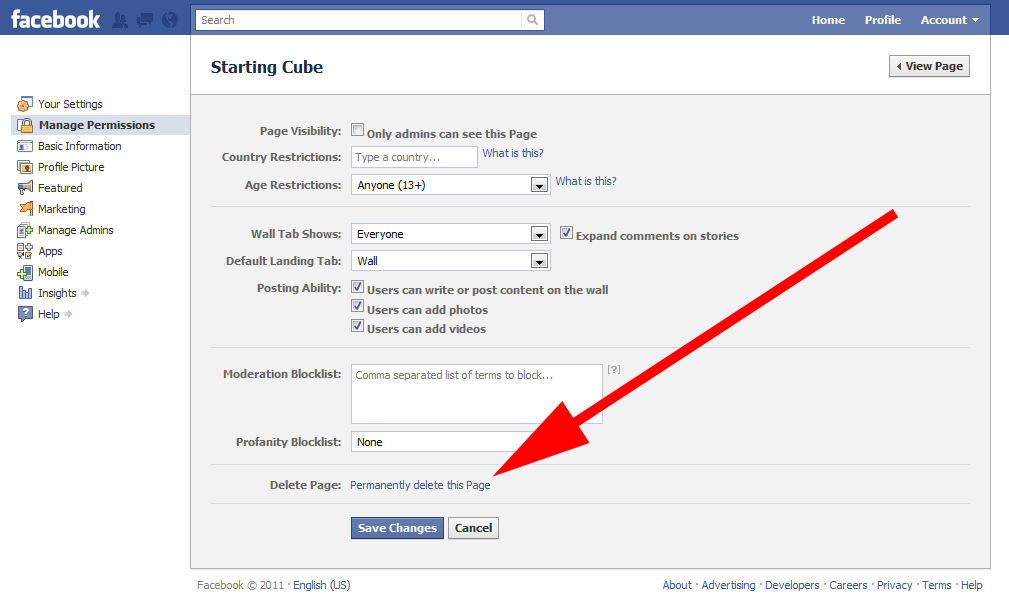The width and height of the screenshot is (1009, 605).
Task: Enable Only admins can see this Page
Action: point(358,131)
